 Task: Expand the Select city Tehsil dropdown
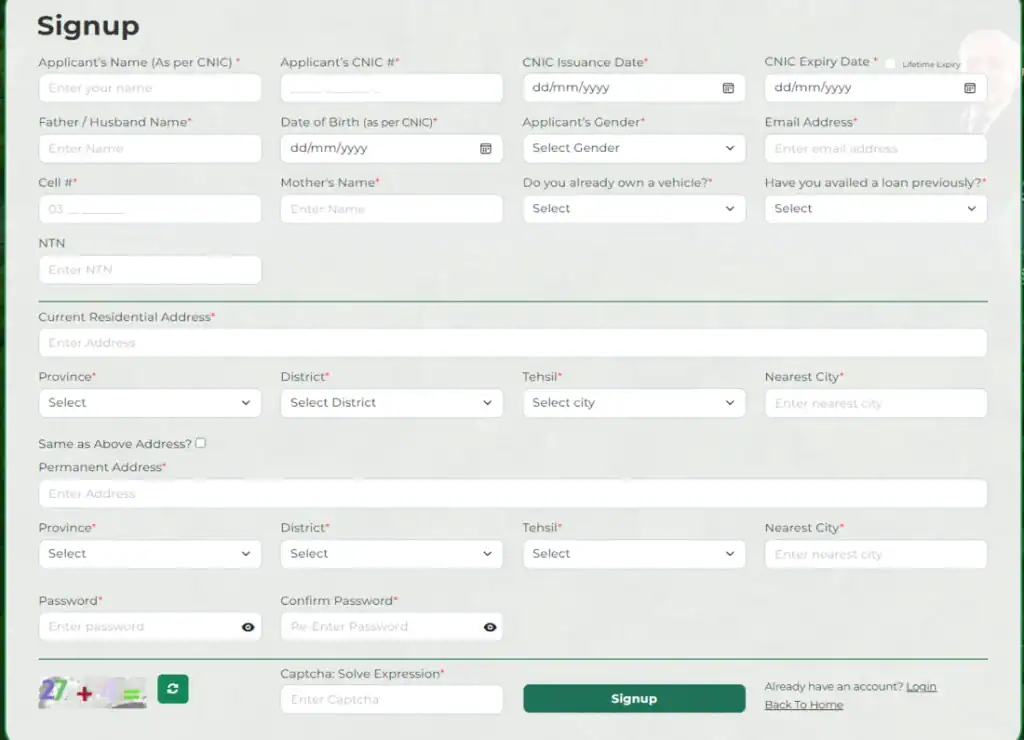tap(633, 403)
